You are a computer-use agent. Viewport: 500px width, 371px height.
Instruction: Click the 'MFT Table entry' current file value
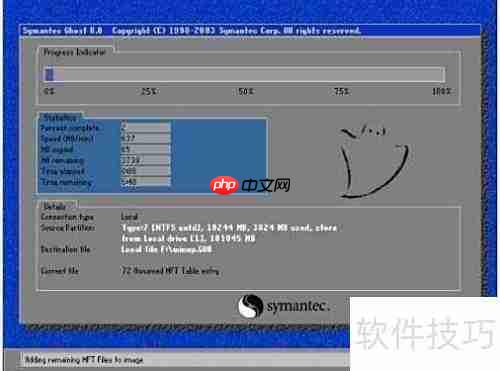[170, 270]
